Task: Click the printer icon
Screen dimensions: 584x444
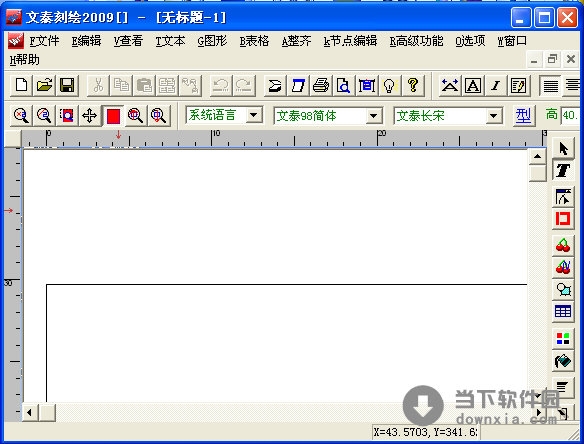Action: 321,86
